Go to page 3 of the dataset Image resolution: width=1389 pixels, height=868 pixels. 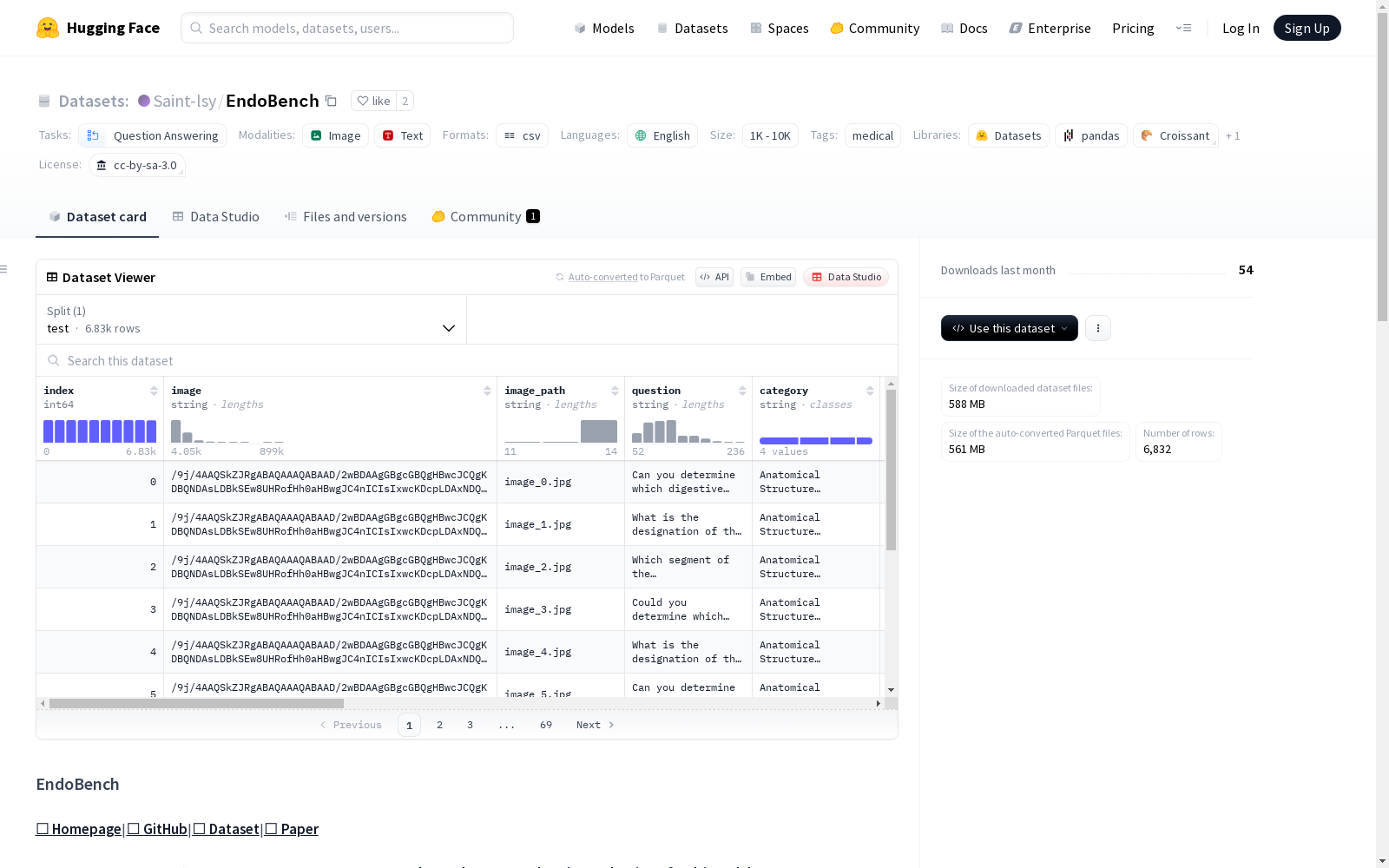click(x=471, y=725)
